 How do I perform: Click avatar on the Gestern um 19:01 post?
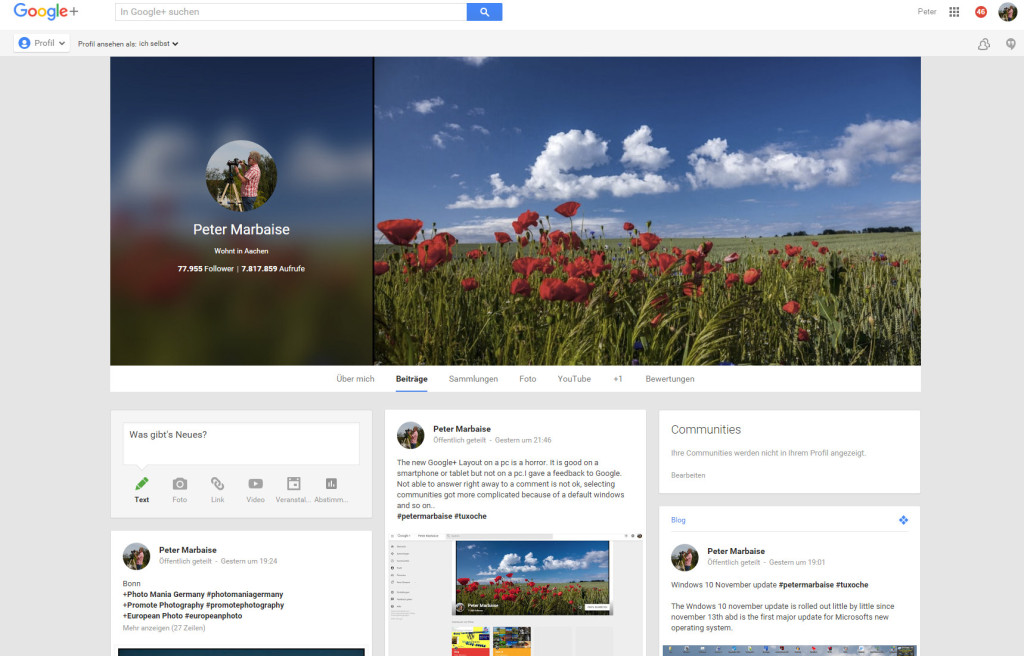point(685,557)
